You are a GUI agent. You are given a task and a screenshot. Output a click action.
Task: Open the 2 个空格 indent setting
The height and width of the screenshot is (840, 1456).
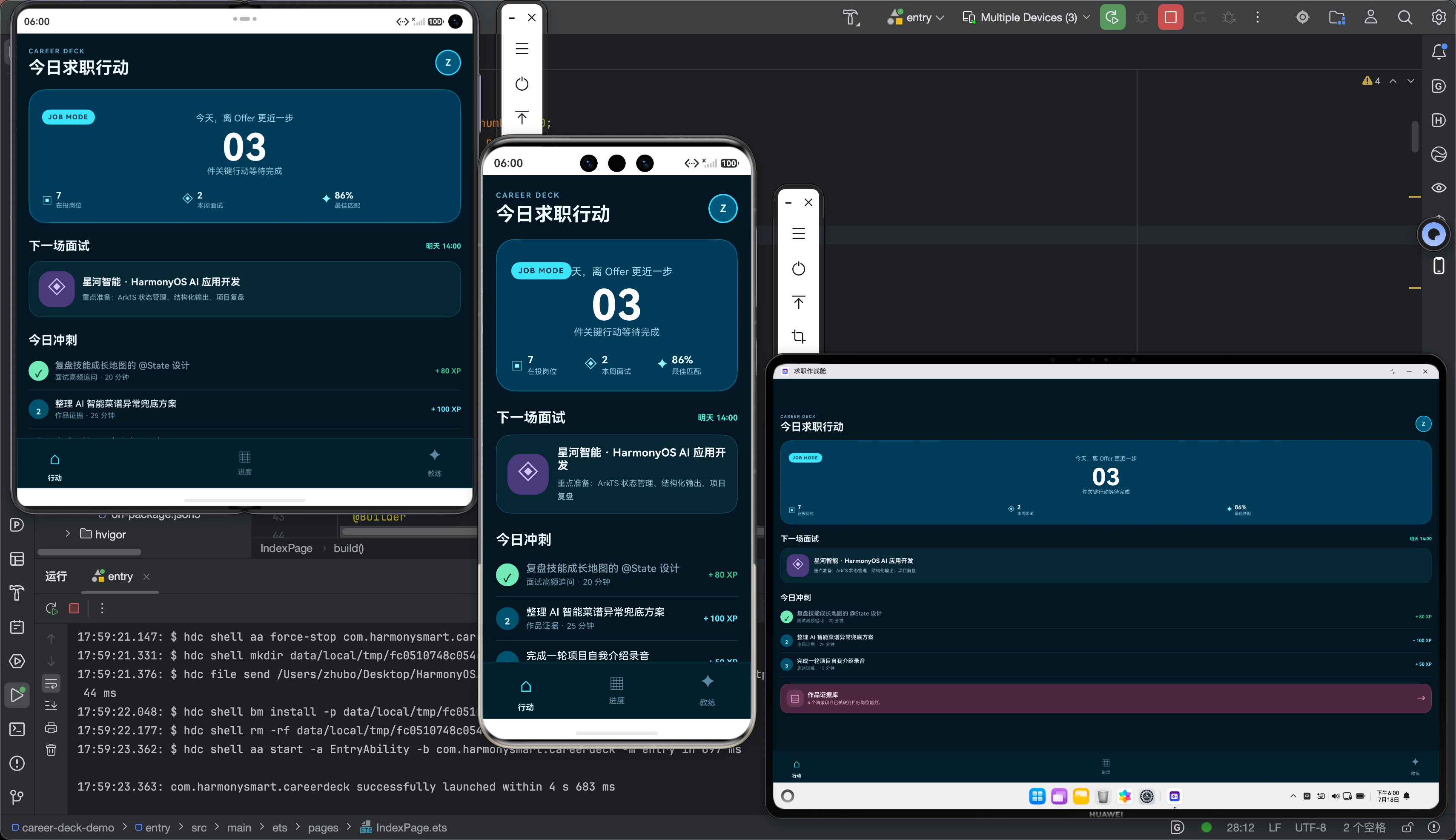pyautogui.click(x=1364, y=827)
